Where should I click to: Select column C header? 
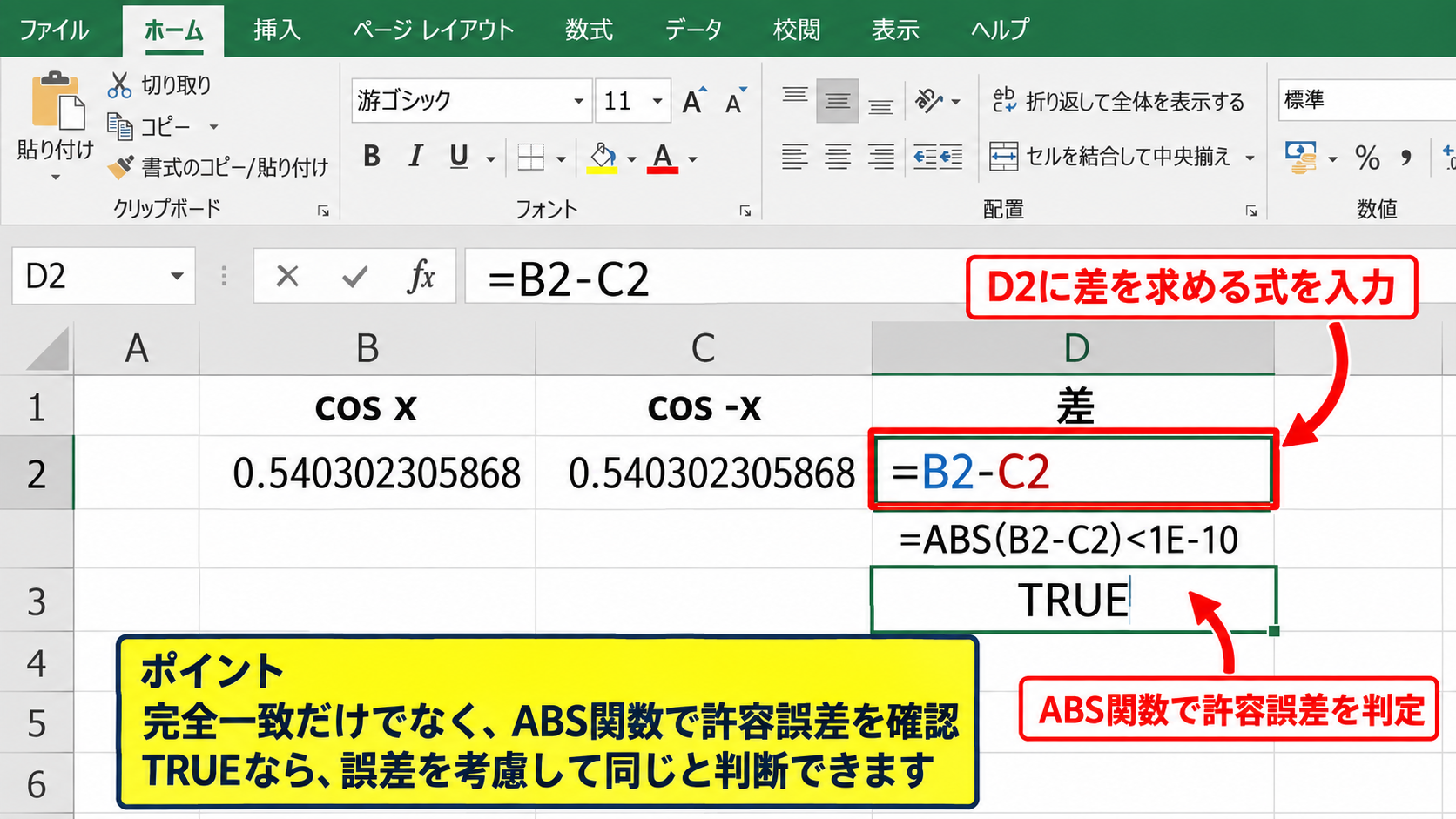coord(704,348)
